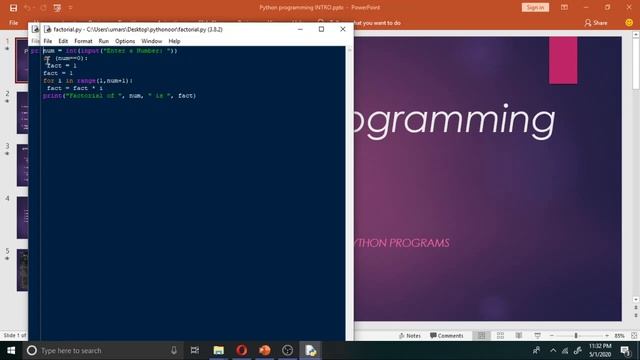Screen dimensions: 640x360
Task: Switch to PowerPoint taskbar icon
Action: 264,351
